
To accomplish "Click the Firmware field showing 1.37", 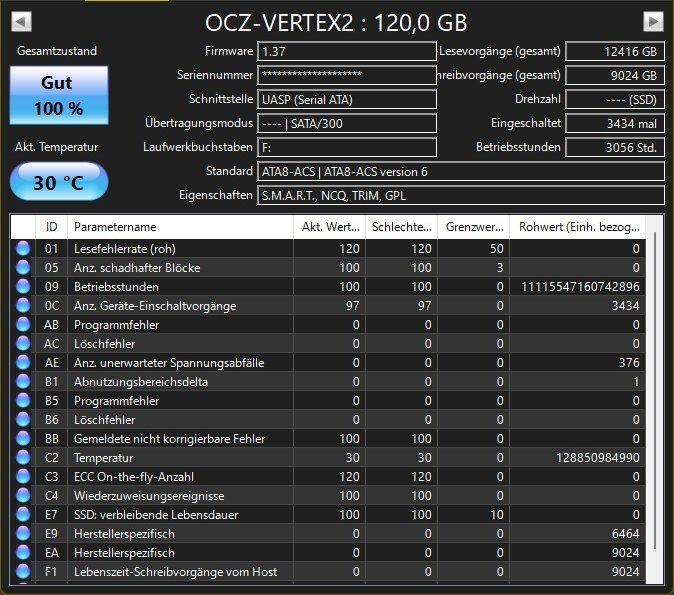I will (347, 51).
